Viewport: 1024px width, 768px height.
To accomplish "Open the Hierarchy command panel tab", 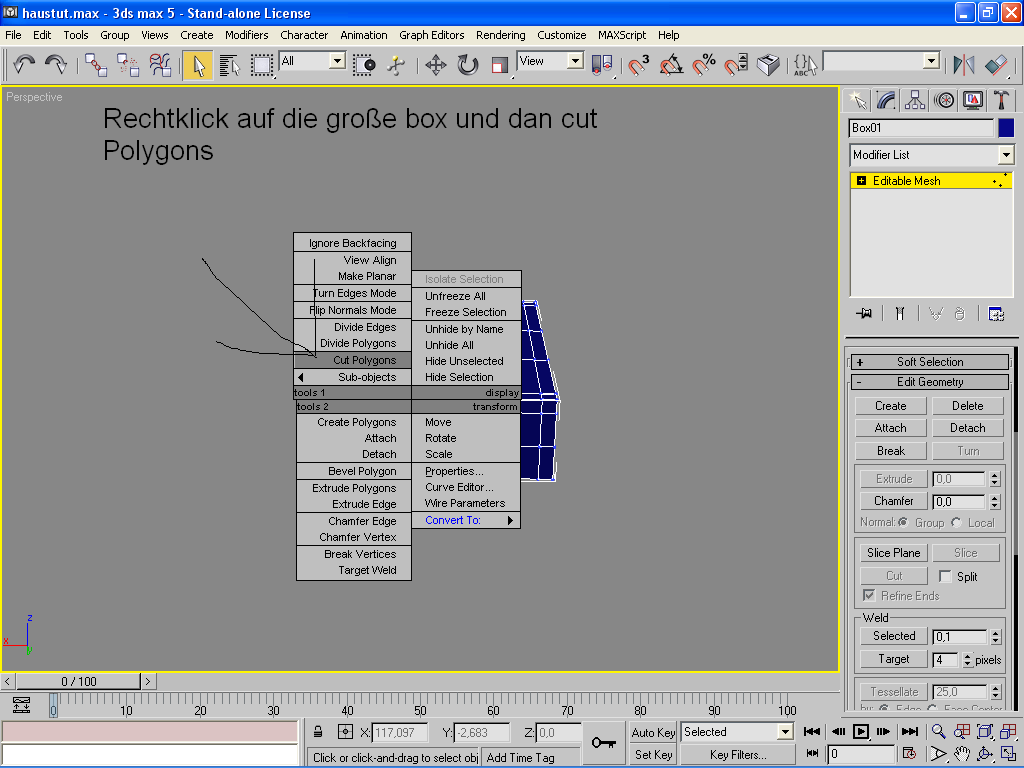I will point(914,100).
